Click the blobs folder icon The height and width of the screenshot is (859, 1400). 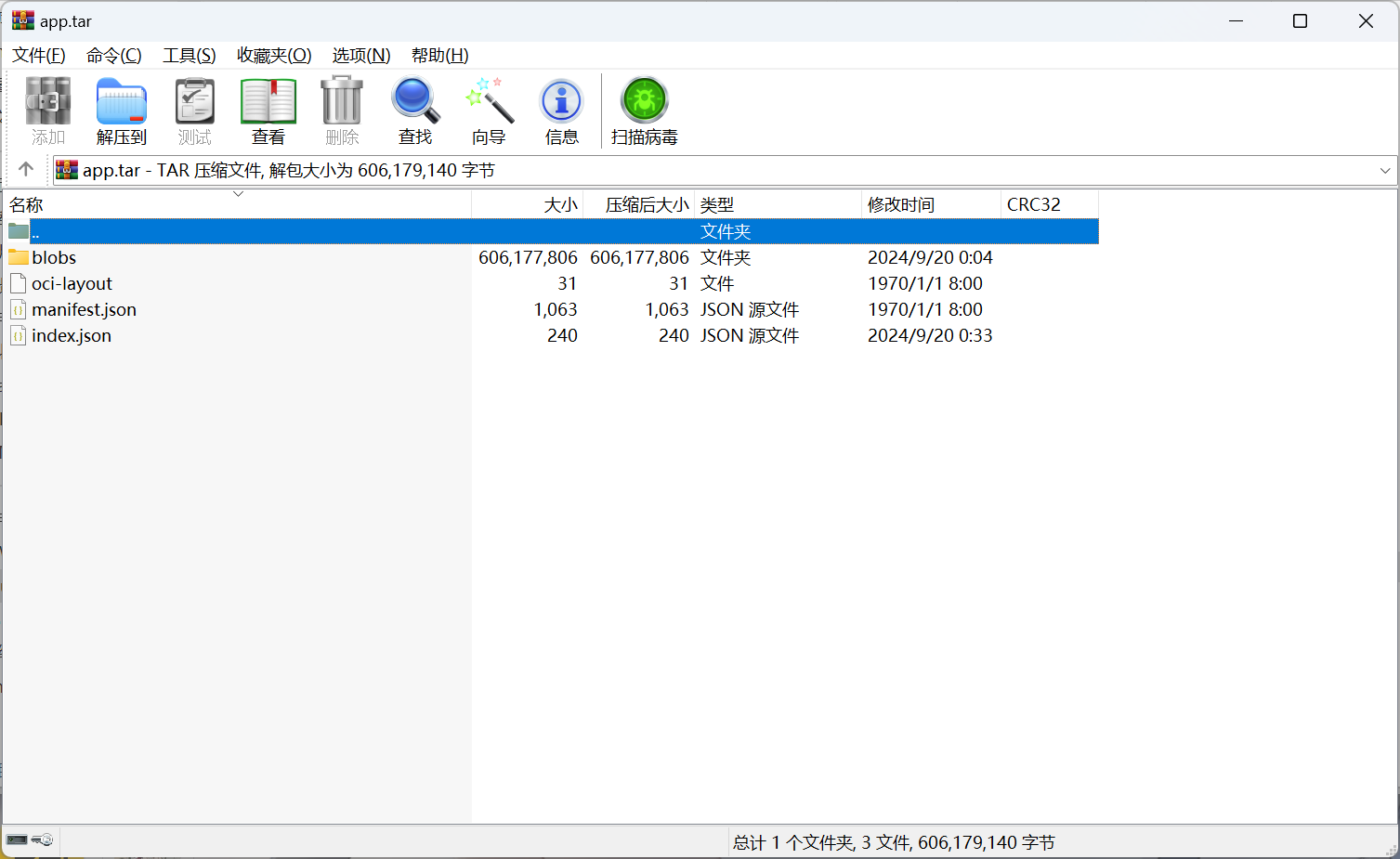19,257
